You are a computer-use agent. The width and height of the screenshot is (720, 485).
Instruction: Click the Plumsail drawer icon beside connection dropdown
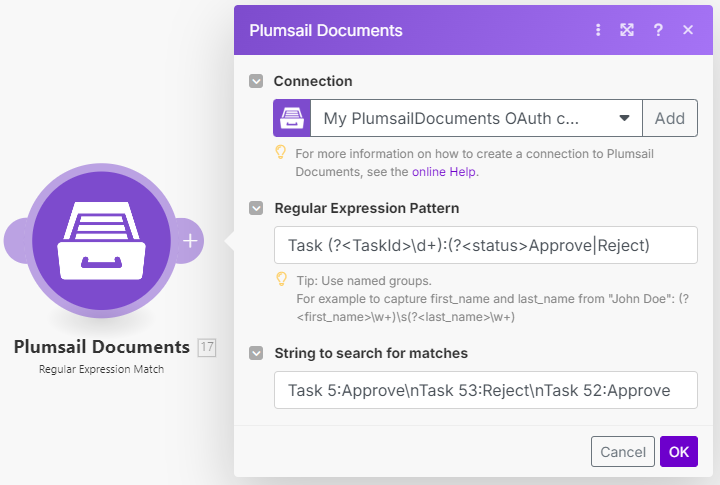pos(292,118)
